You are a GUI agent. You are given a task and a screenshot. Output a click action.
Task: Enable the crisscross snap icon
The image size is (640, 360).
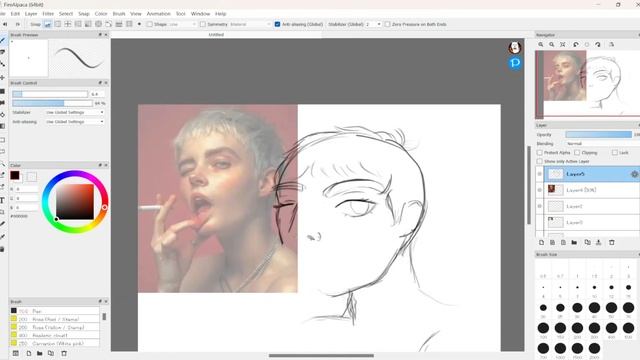click(x=68, y=24)
